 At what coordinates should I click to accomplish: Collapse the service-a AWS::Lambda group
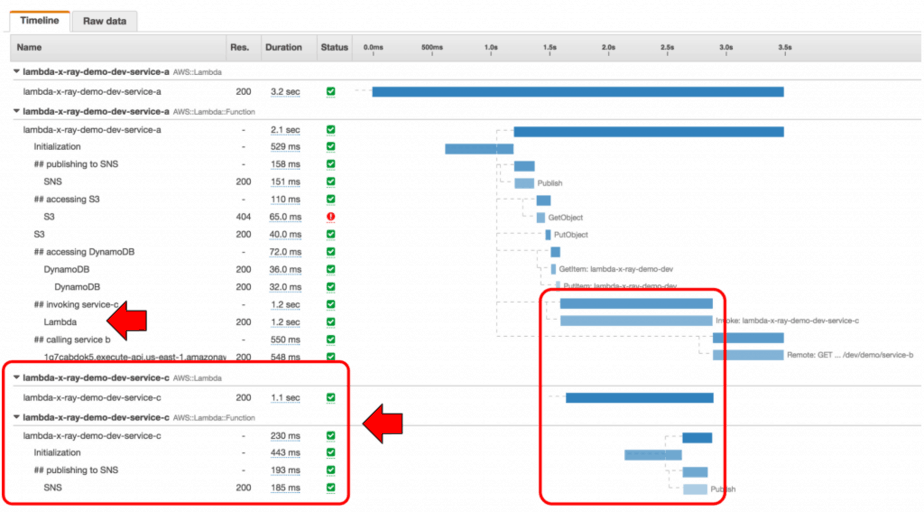click(16, 72)
